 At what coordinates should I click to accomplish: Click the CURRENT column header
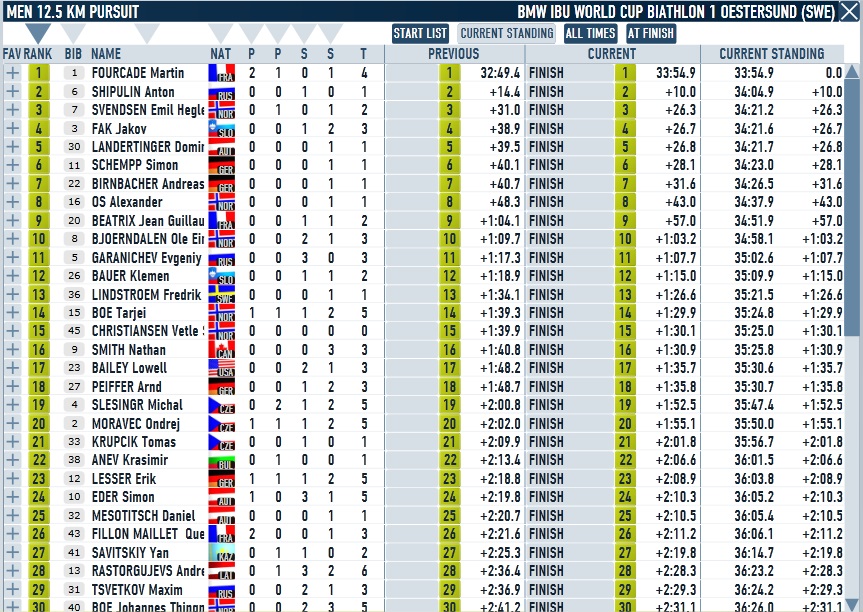(x=611, y=54)
